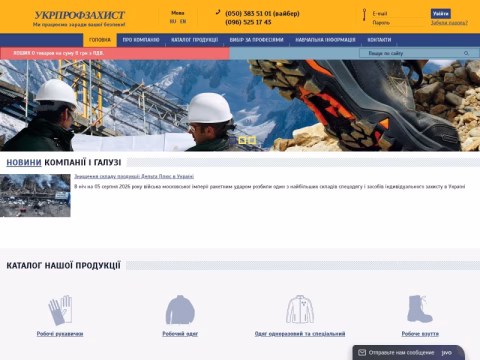Screen dimensions: 480x360
Task: Open Одяг одноразовий та спеціальний link
Action: (x=300, y=334)
